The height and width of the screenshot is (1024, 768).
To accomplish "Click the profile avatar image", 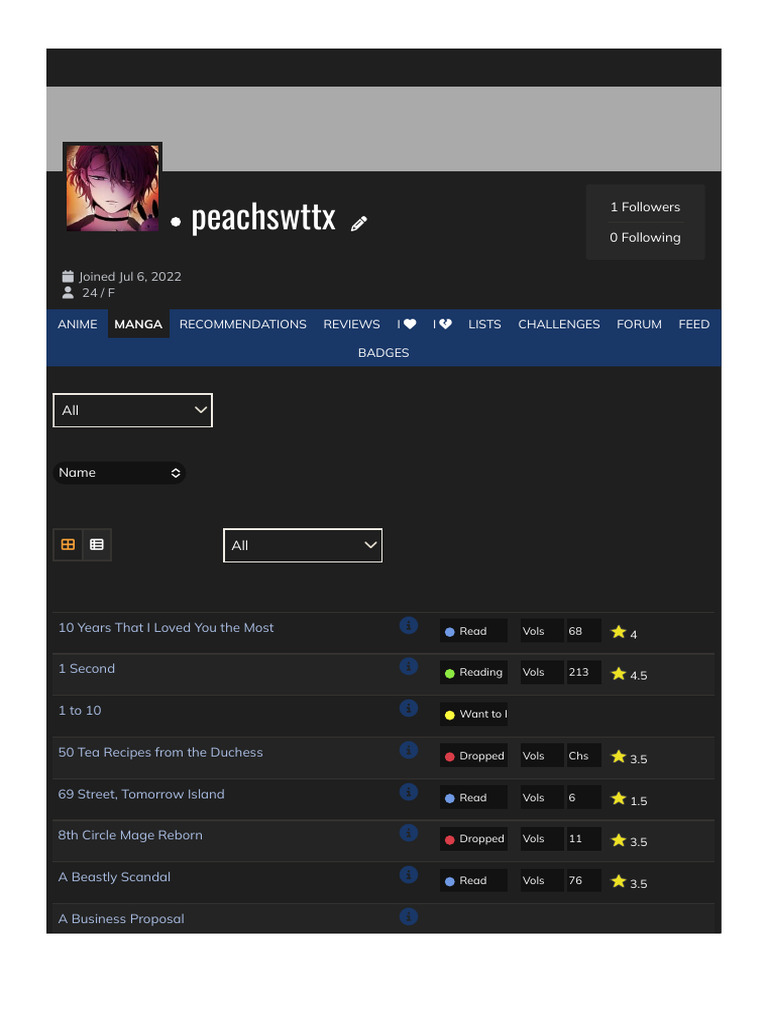I will [x=112, y=188].
